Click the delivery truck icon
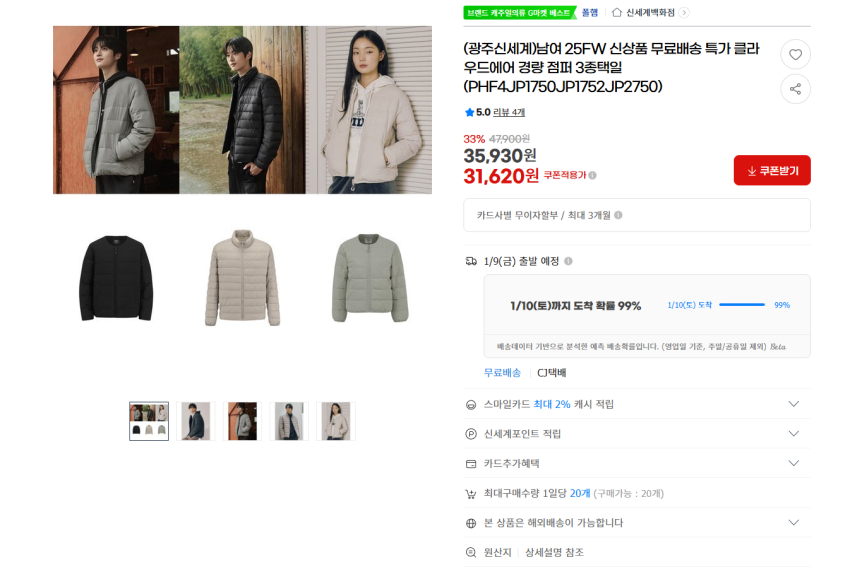This screenshot has height=572, width=850. point(471,261)
